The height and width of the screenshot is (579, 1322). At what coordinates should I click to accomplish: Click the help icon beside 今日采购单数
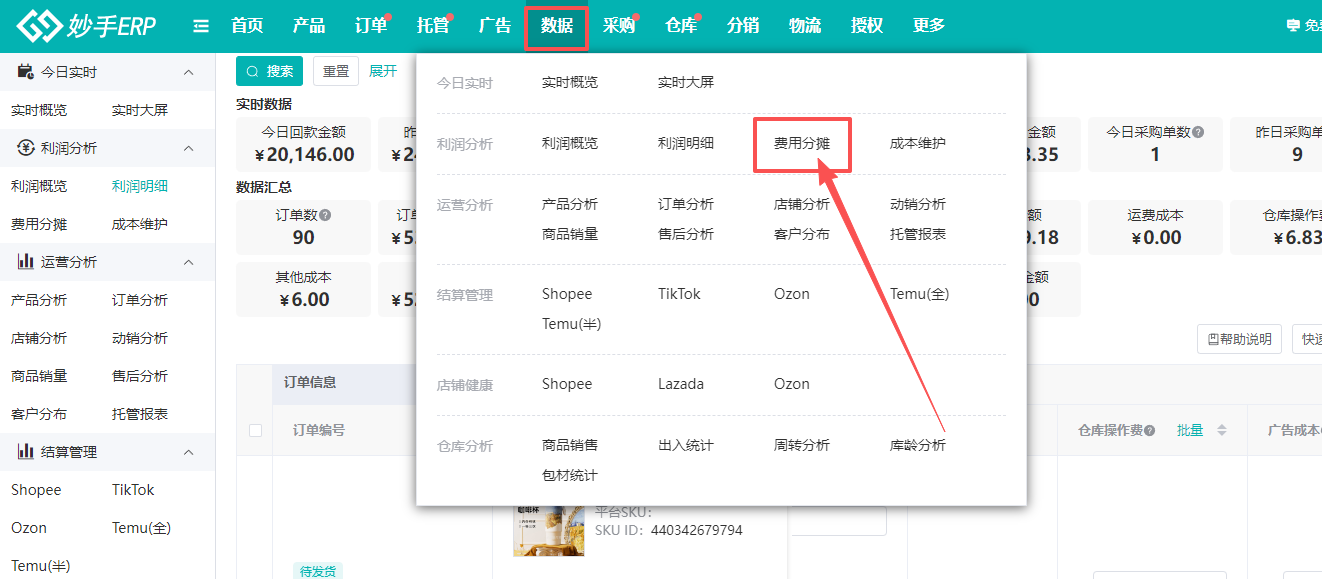coord(1198,131)
